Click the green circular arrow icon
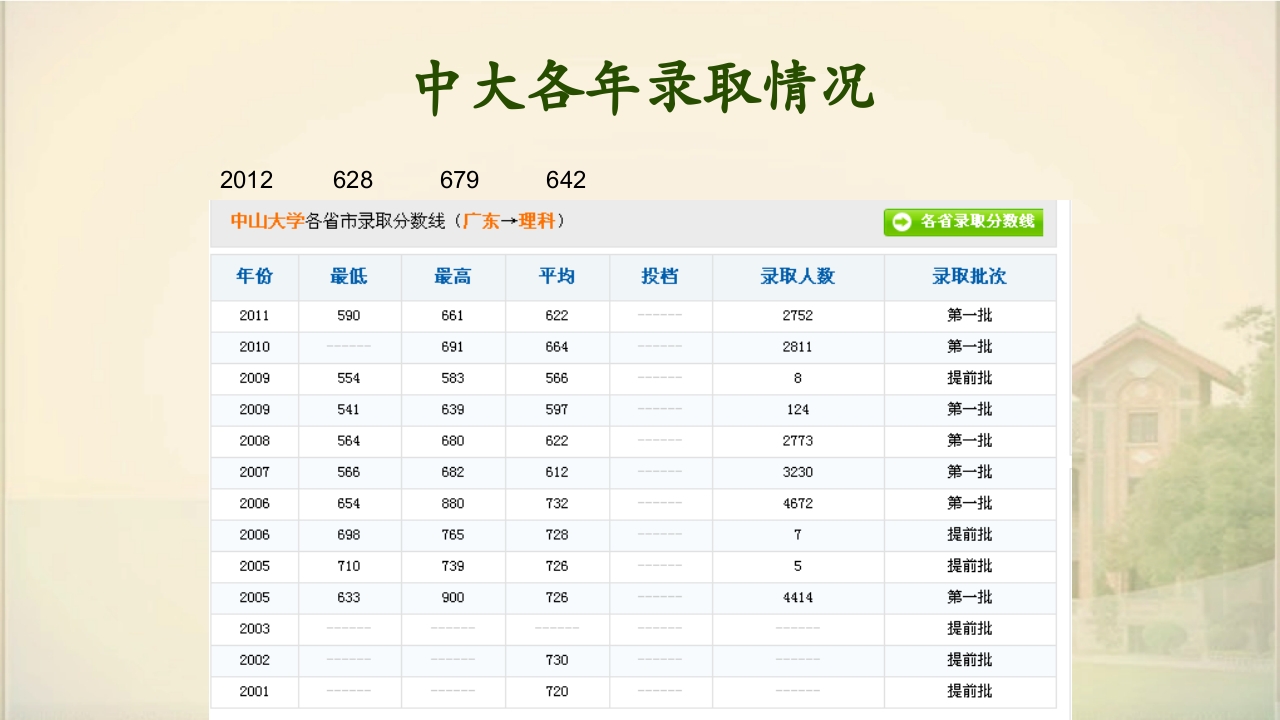Viewport: 1280px width, 720px height. [899, 222]
